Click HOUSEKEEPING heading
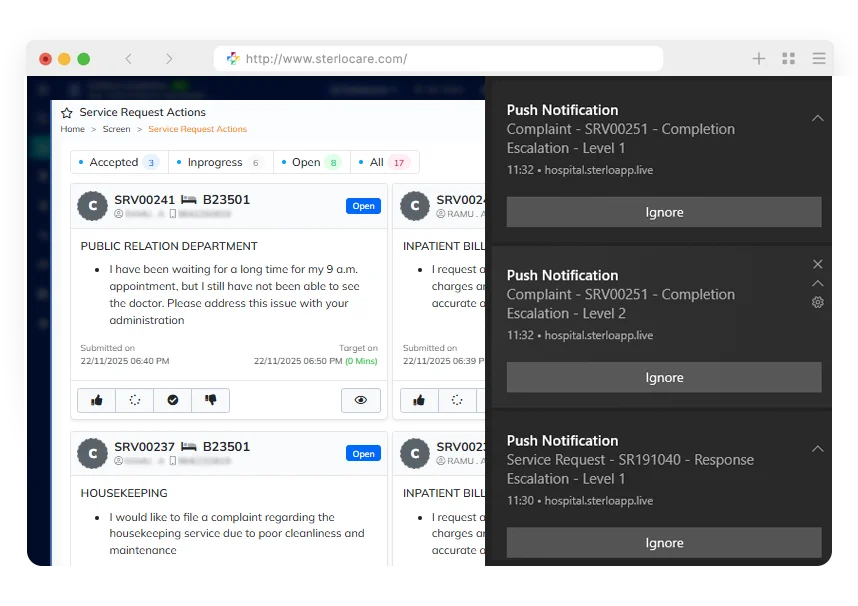 (x=124, y=493)
